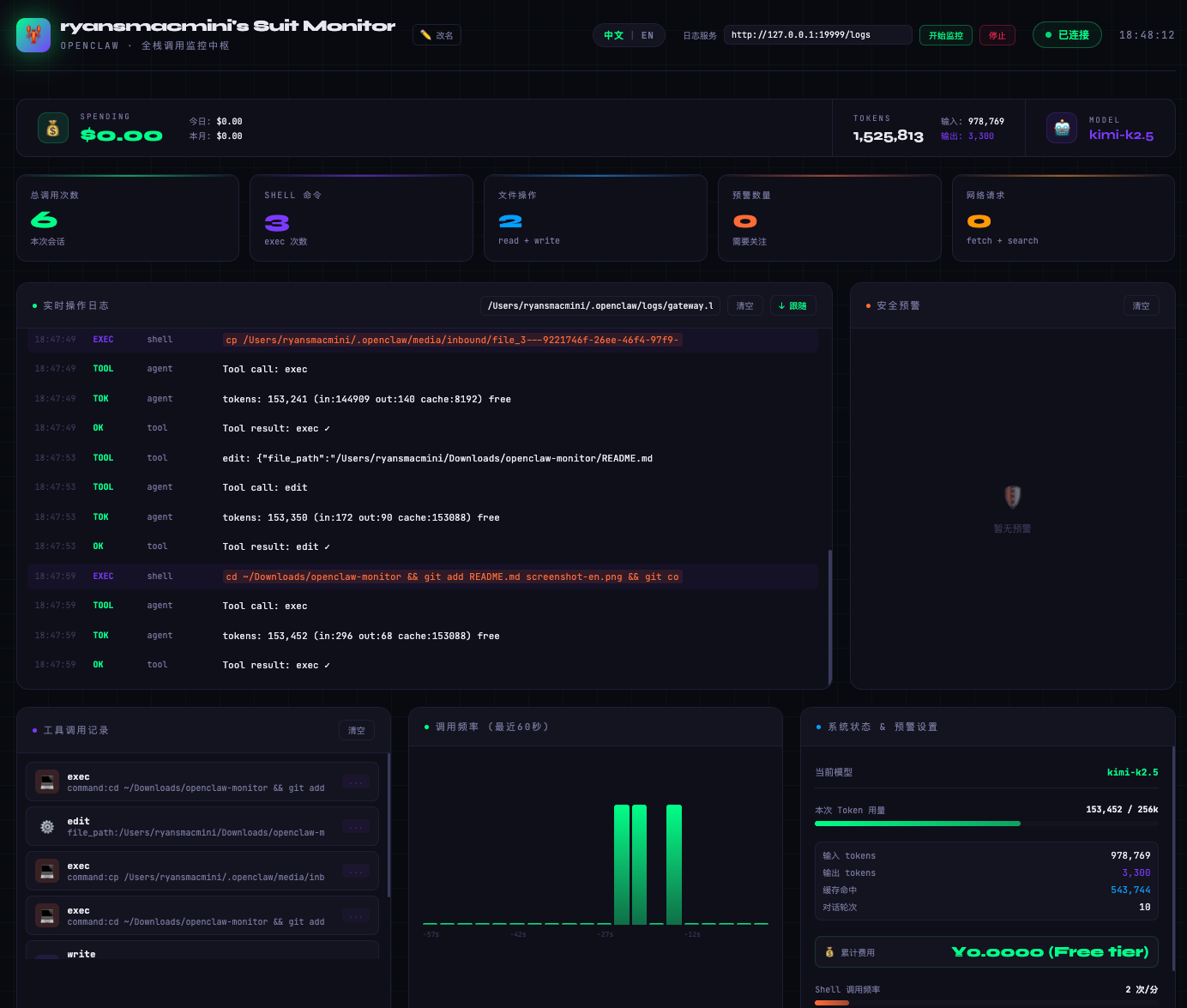
Task: Click the red 停止 stop button
Action: pos(997,35)
